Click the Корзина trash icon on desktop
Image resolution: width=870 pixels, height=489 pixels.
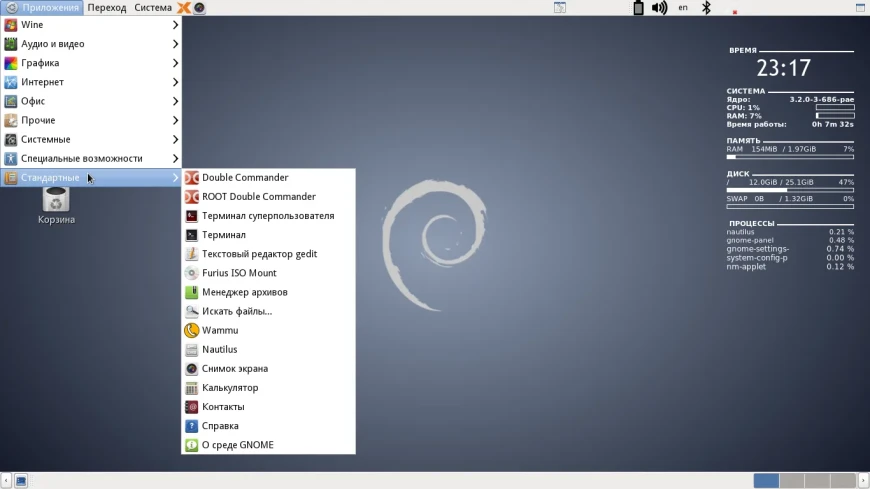point(56,199)
